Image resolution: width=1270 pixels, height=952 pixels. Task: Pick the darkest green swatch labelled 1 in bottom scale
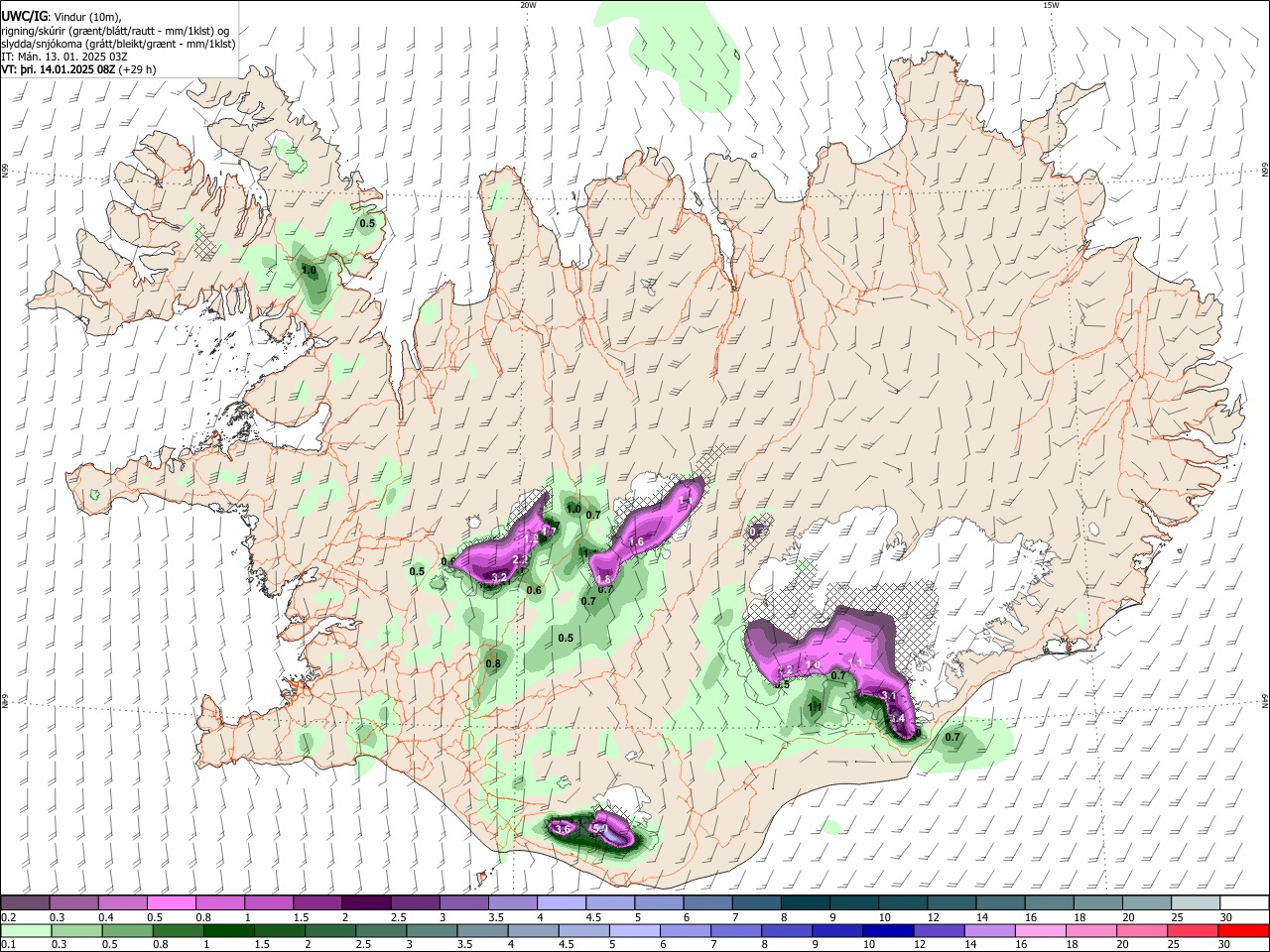(228, 930)
